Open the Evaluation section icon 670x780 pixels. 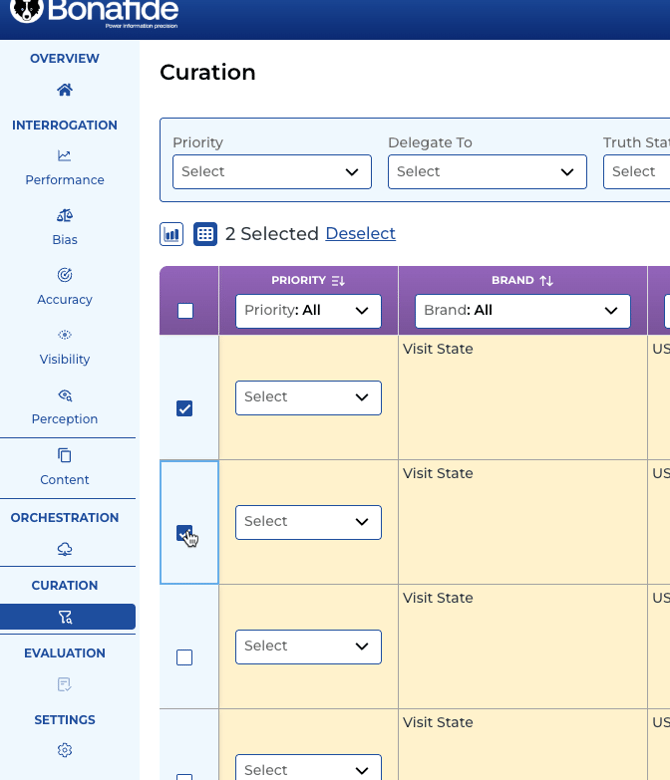click(65, 685)
